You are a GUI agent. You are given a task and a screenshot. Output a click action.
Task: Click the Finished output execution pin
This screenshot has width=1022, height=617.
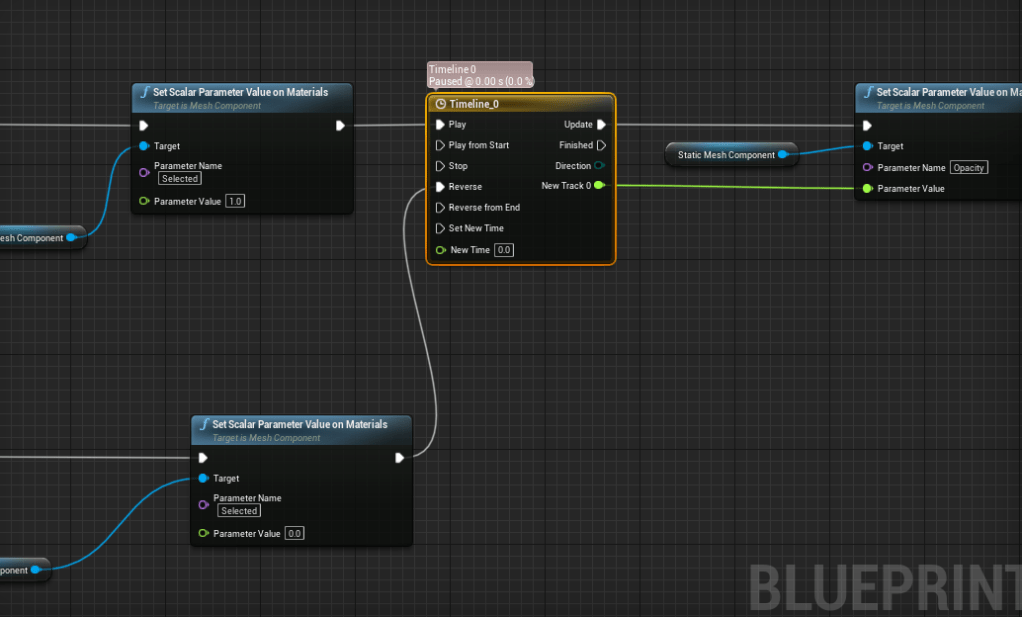[x=601, y=146]
